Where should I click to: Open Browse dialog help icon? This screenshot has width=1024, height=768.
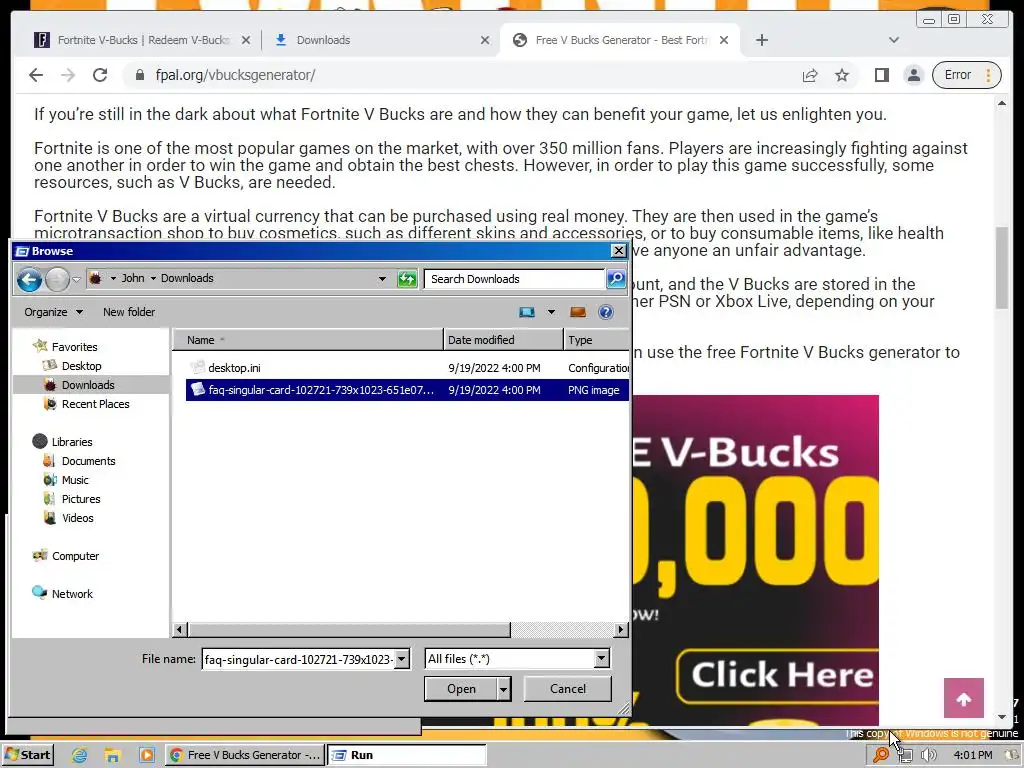click(606, 312)
